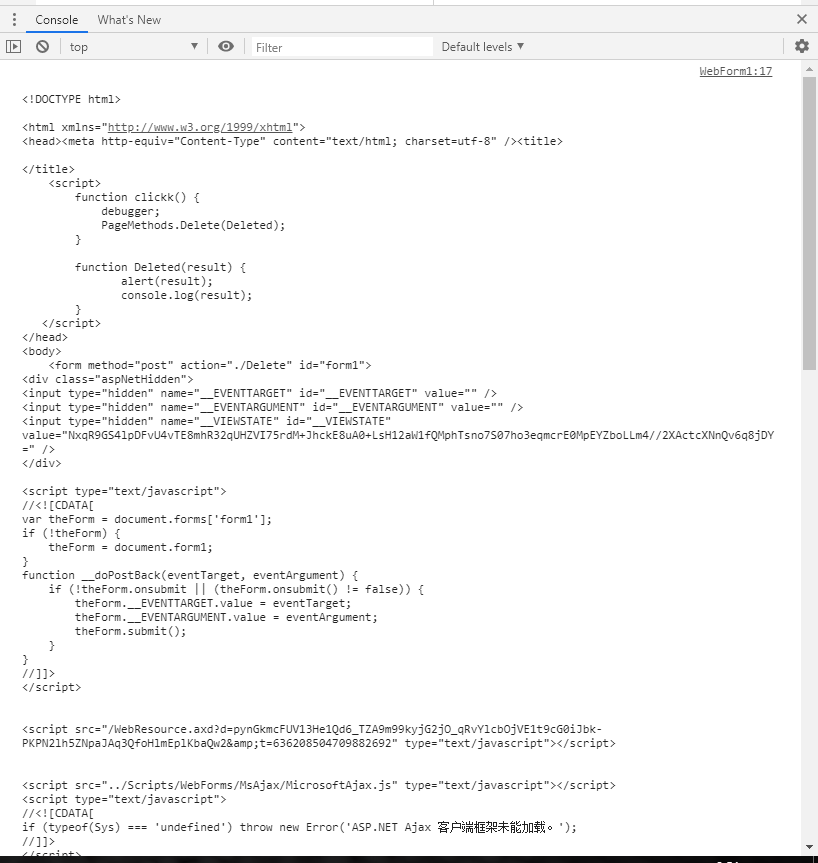The width and height of the screenshot is (818, 863).
Task: Follow the http://www.w3.org/1999/xhtml link
Action: [x=200, y=127]
